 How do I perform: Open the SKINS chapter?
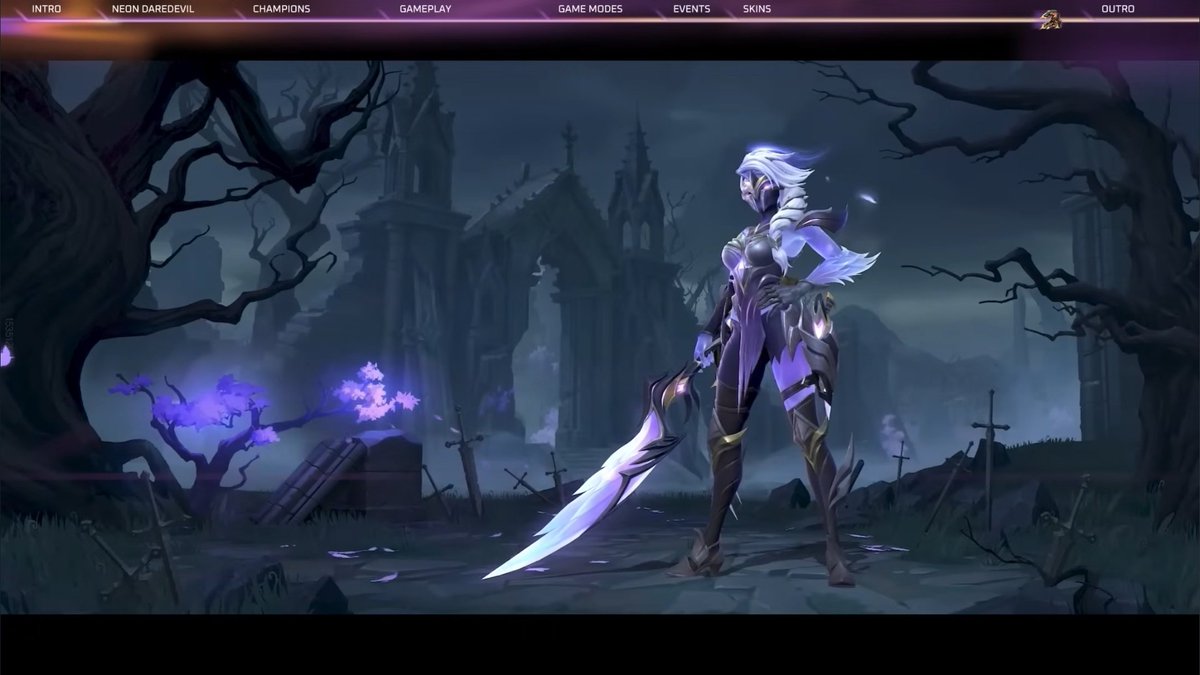756,8
